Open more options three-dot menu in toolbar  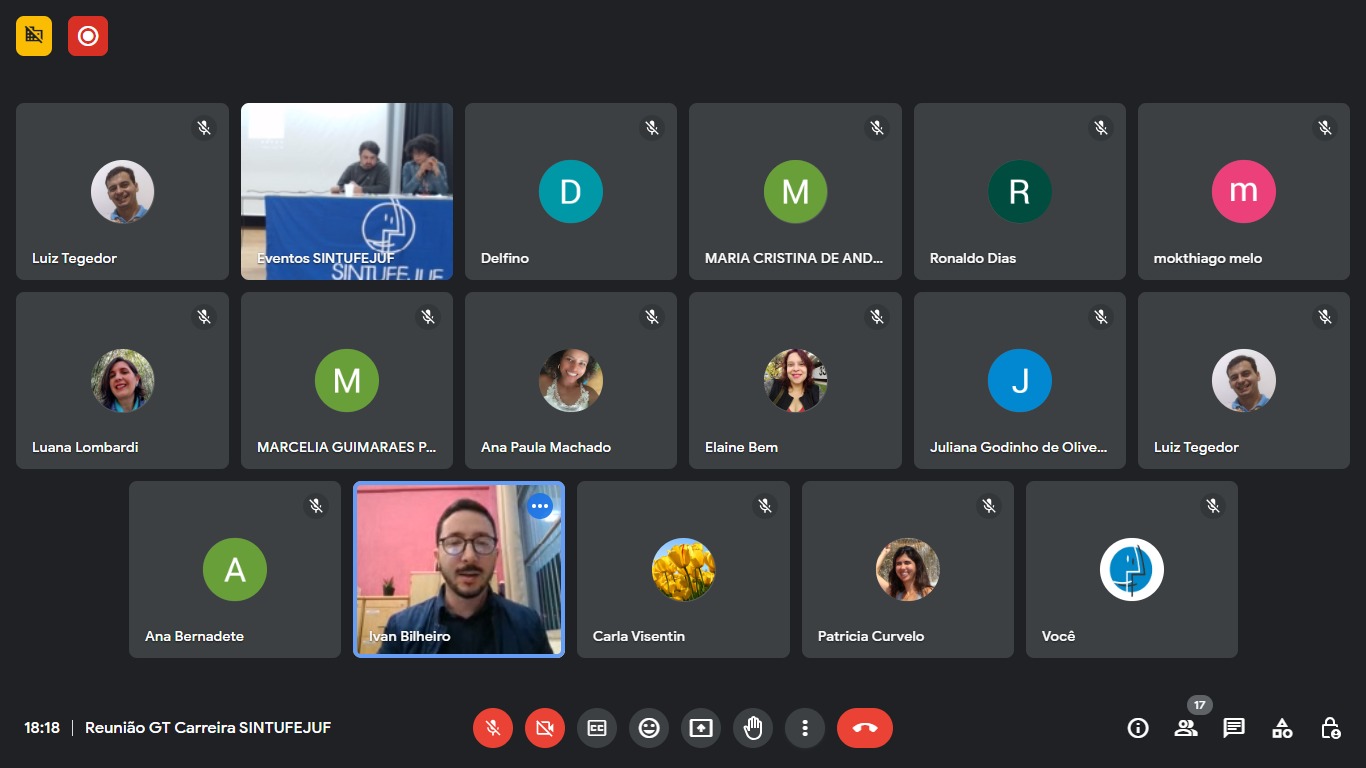tap(805, 728)
